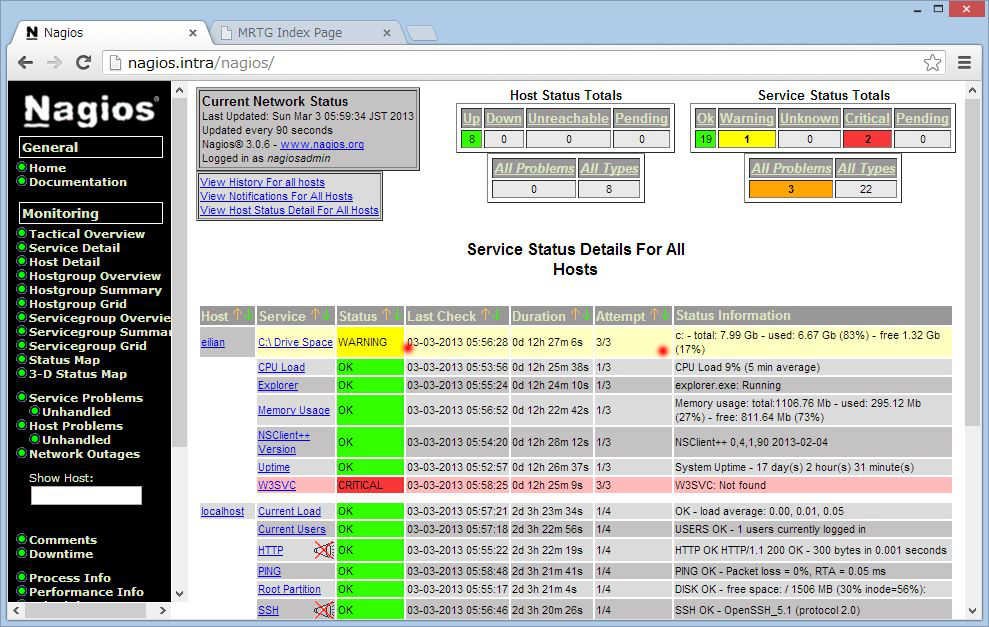Open the eilian host link
This screenshot has width=989, height=627.
(x=213, y=343)
